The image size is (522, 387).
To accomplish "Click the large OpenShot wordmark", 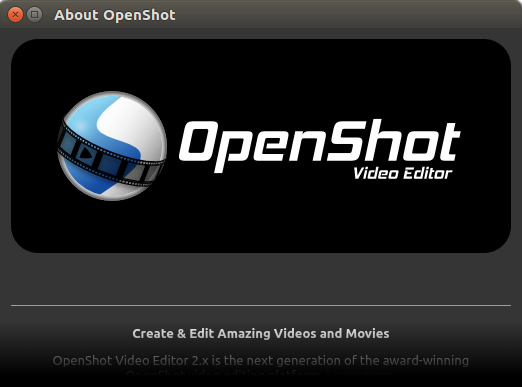I will click(x=320, y=145).
